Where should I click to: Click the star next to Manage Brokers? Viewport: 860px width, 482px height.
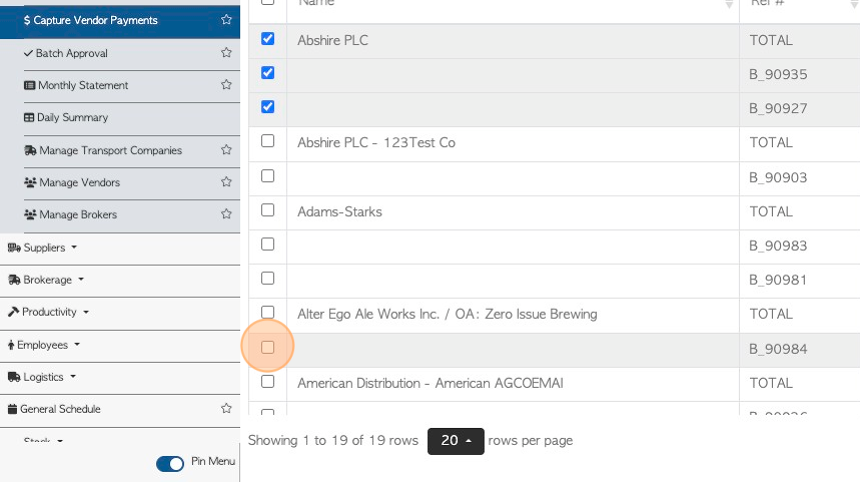coord(226,214)
